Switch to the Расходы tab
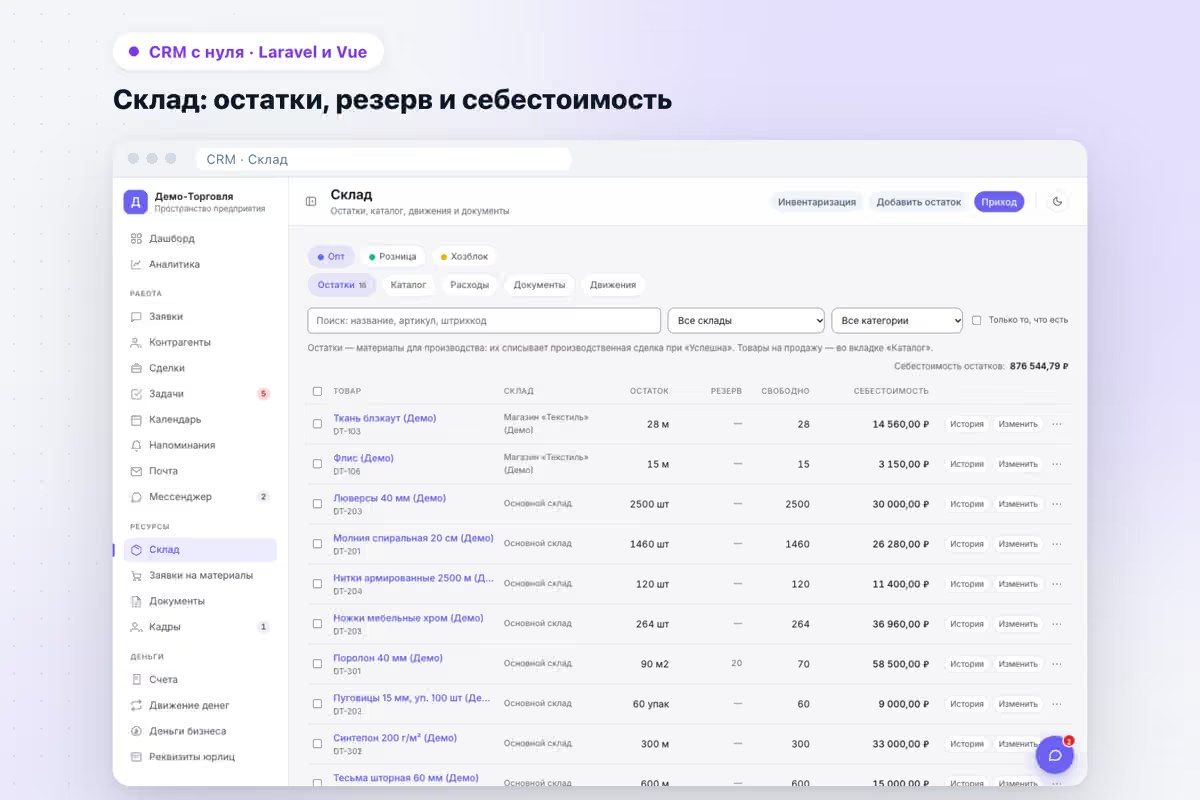Screen dimensions: 1200x800 470,285
